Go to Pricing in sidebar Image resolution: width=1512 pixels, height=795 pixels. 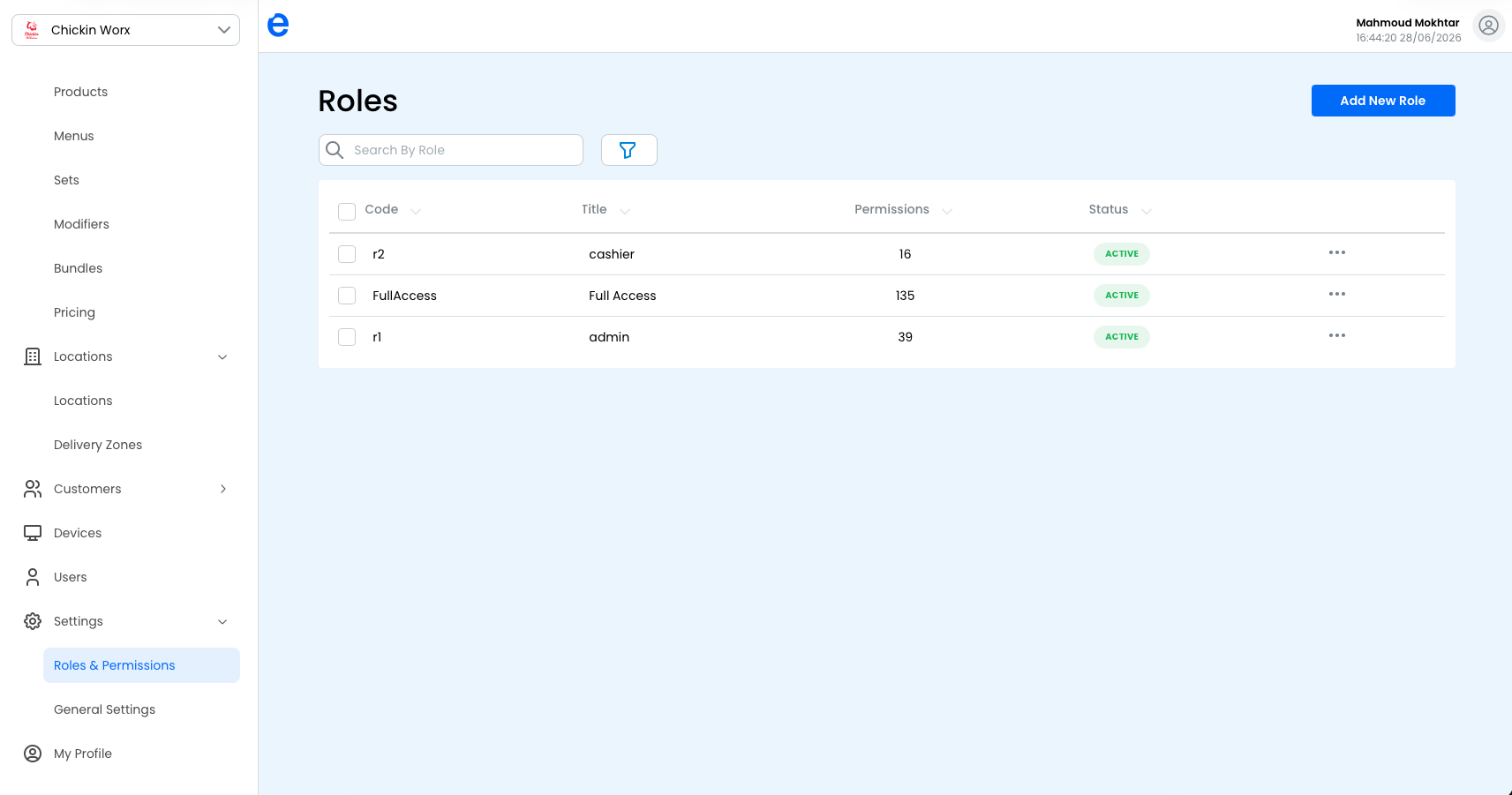[x=74, y=312]
